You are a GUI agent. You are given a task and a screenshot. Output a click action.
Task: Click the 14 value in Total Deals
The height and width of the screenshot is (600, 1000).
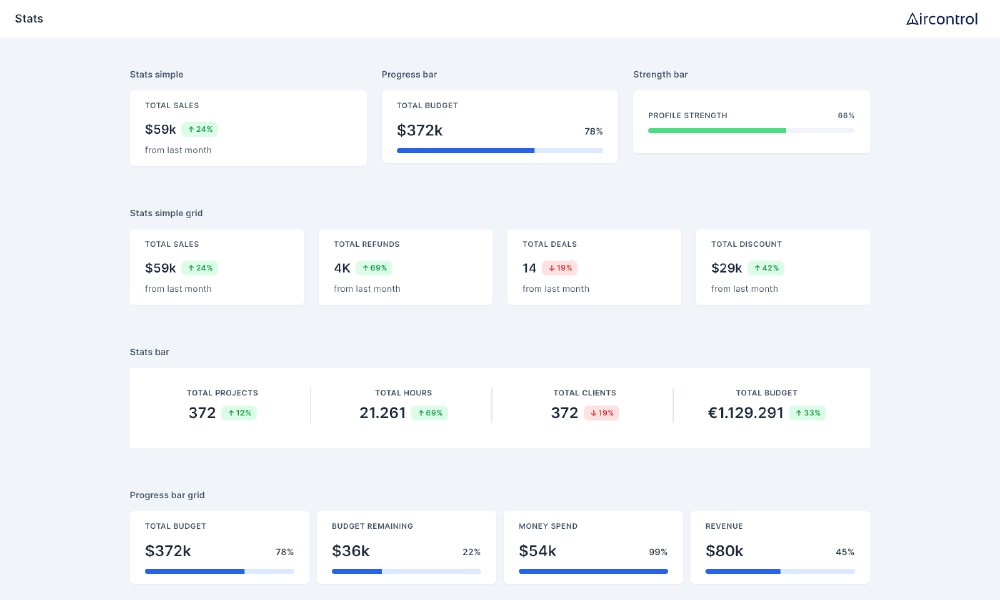(x=529, y=268)
